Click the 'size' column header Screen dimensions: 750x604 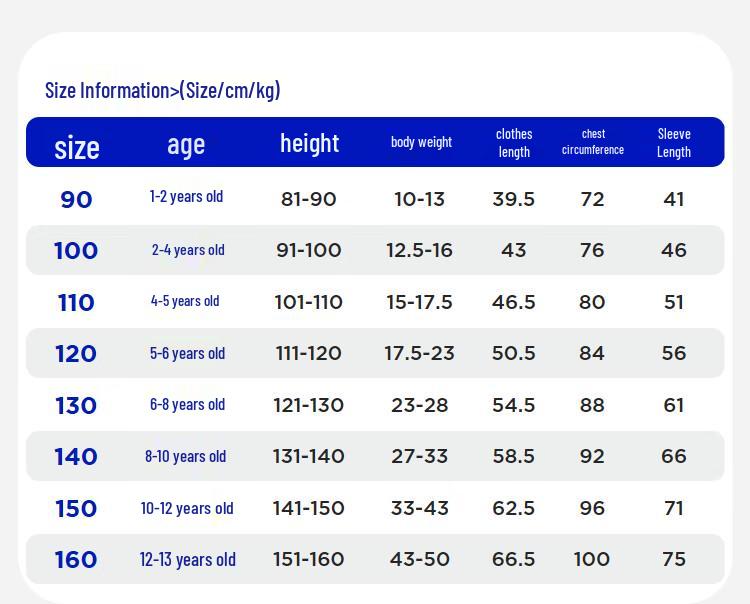click(77, 147)
